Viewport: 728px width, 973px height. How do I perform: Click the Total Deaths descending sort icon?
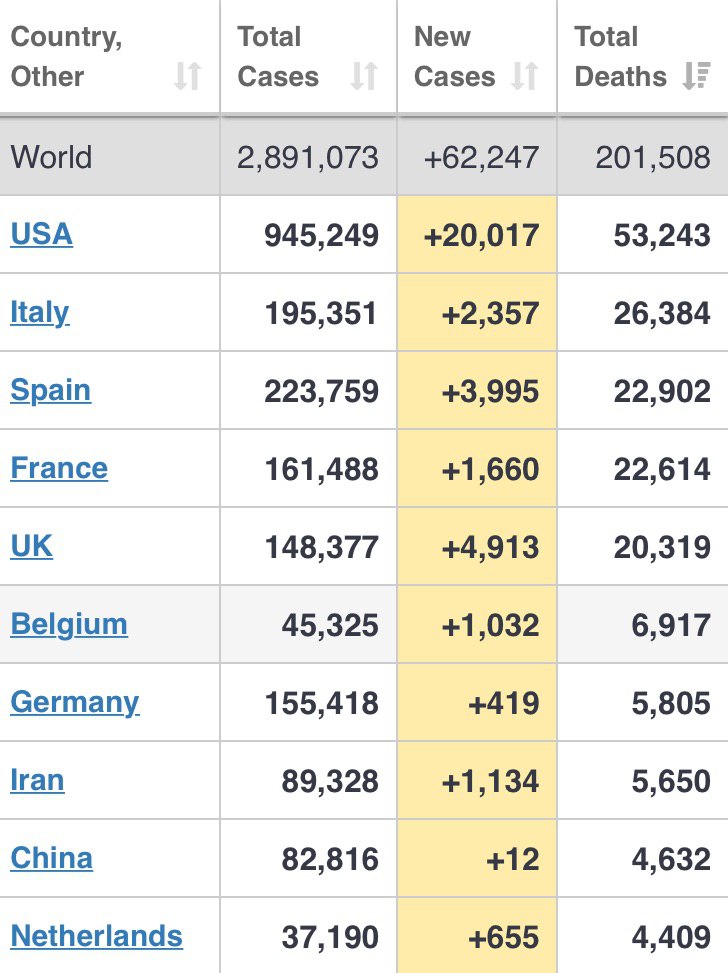point(696,76)
